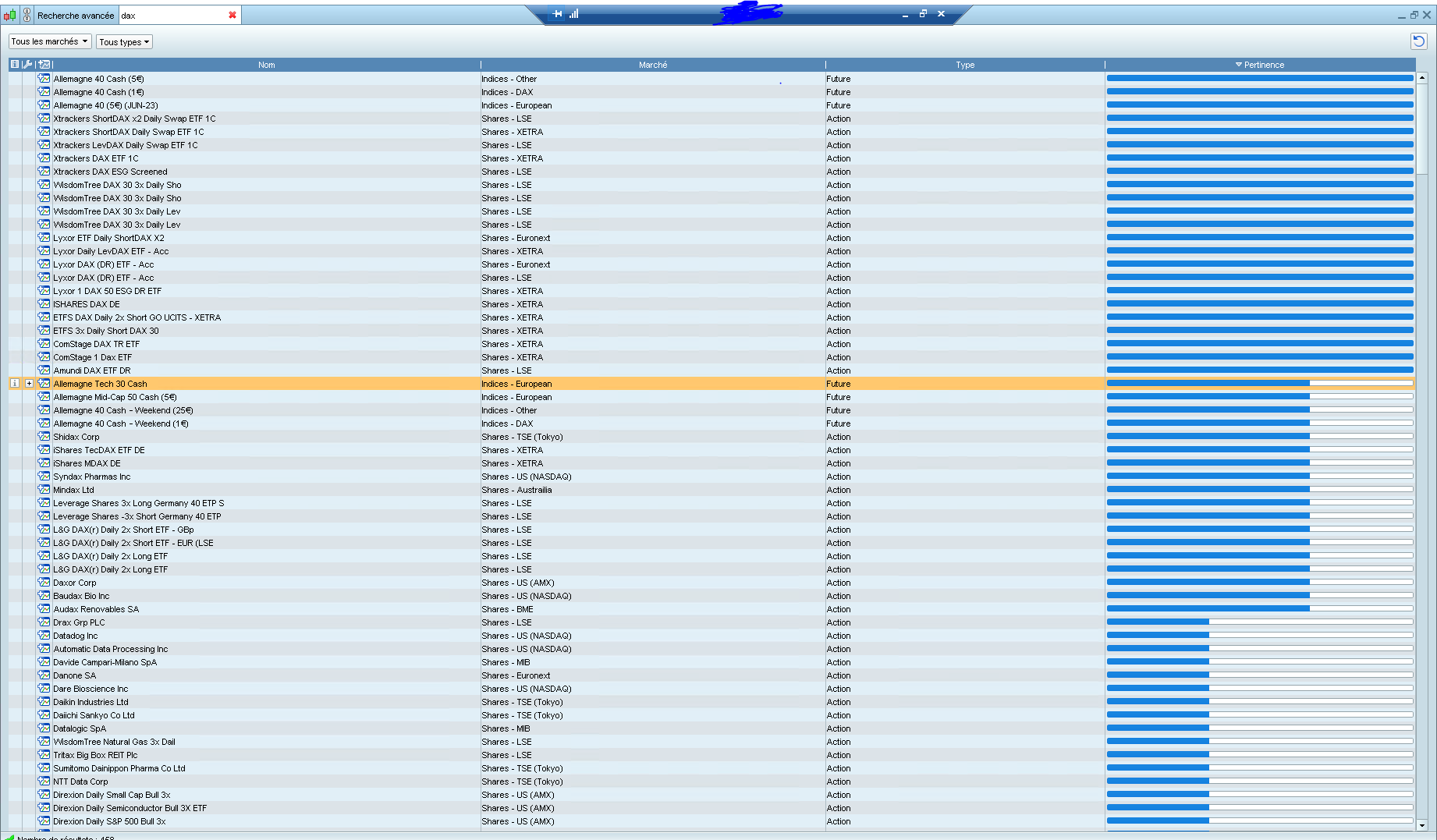Click the results list scroll down arrow
Viewport: 1437px width, 840px height.
pyautogui.click(x=1422, y=825)
